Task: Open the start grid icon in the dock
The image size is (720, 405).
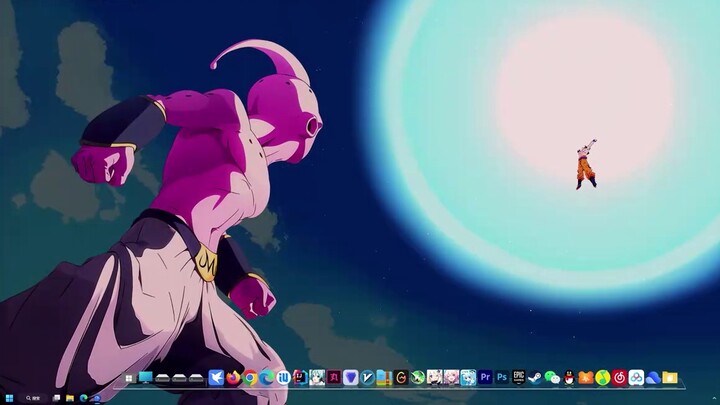Action: 129,378
